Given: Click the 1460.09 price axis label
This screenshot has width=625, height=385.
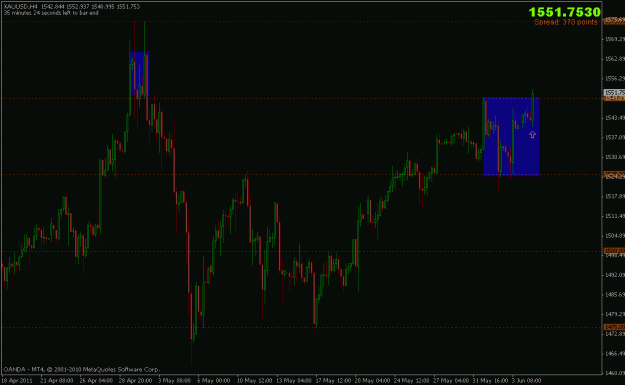Looking at the screenshot, I should pos(615,373).
